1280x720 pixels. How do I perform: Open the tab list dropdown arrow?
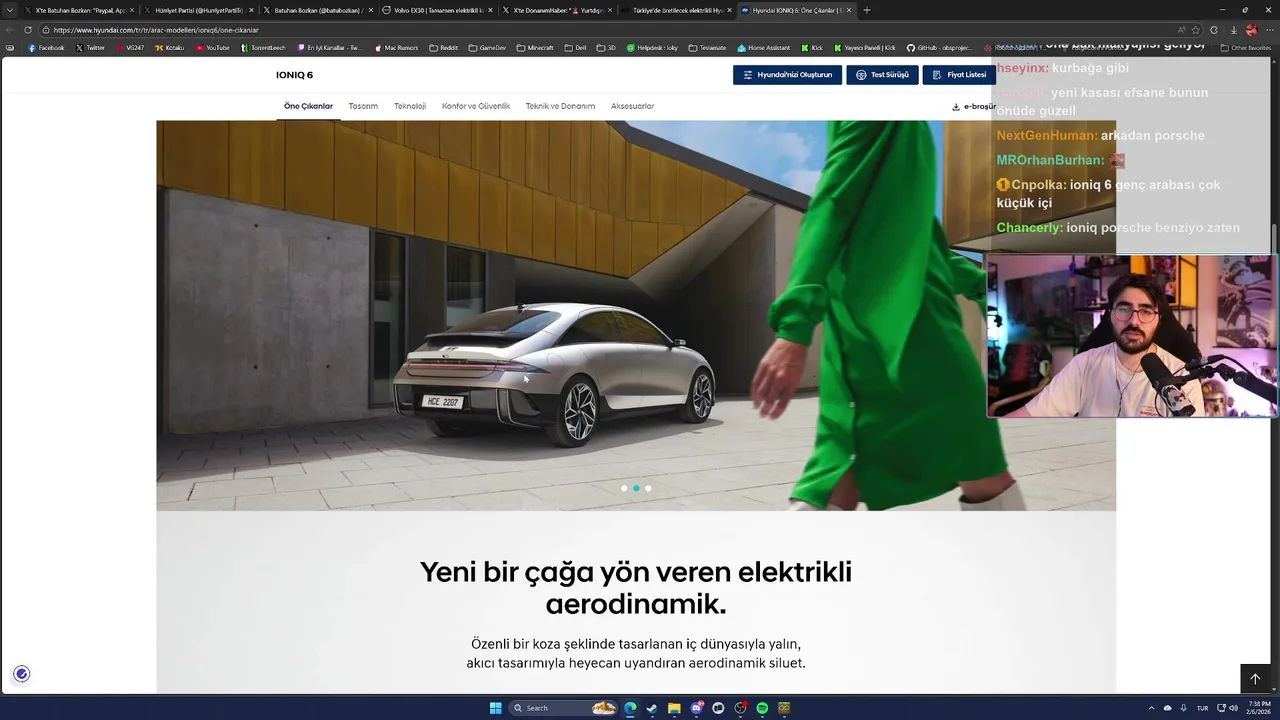click(x=10, y=10)
